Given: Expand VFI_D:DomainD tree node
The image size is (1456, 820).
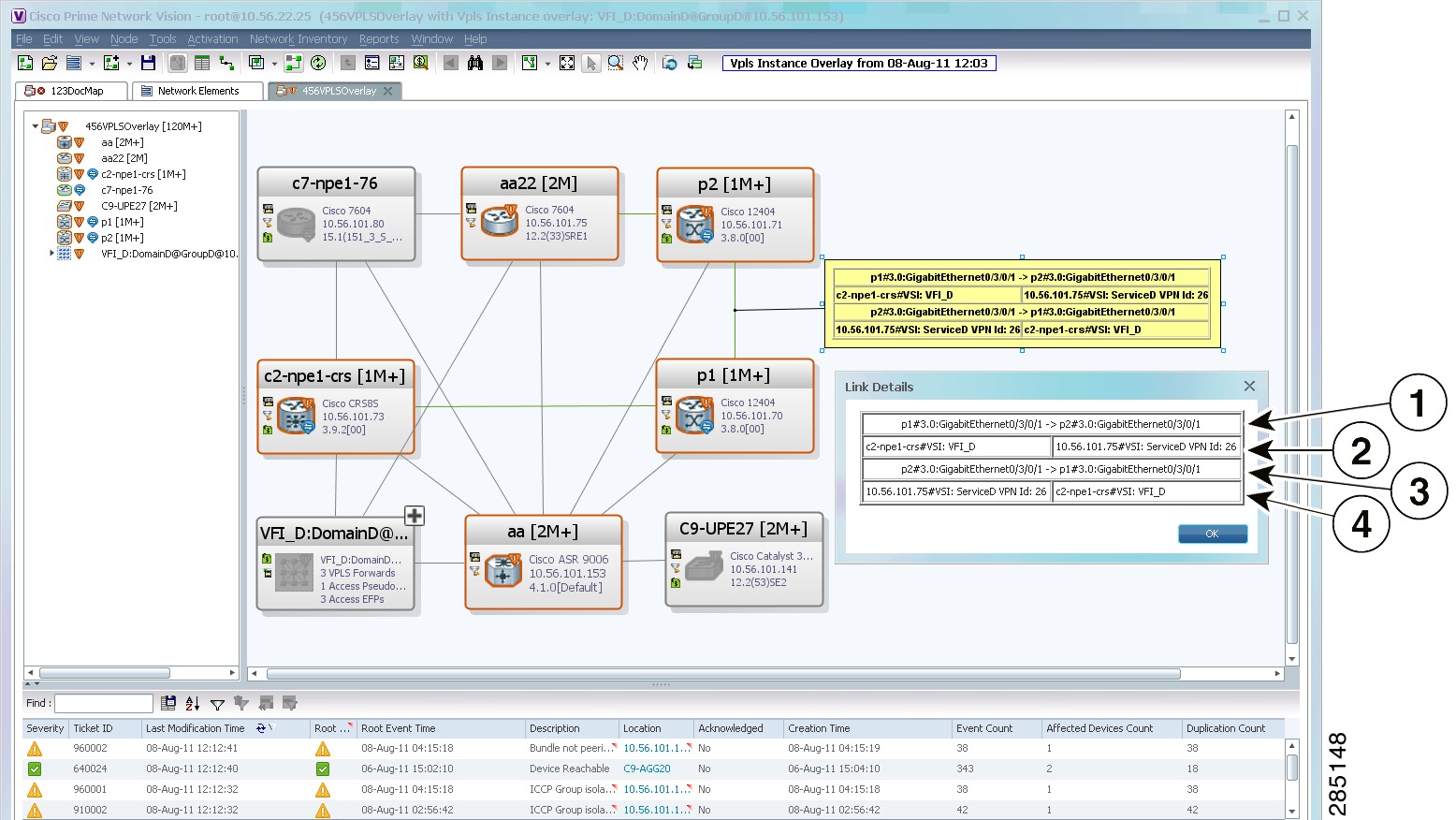Looking at the screenshot, I should point(51,254).
